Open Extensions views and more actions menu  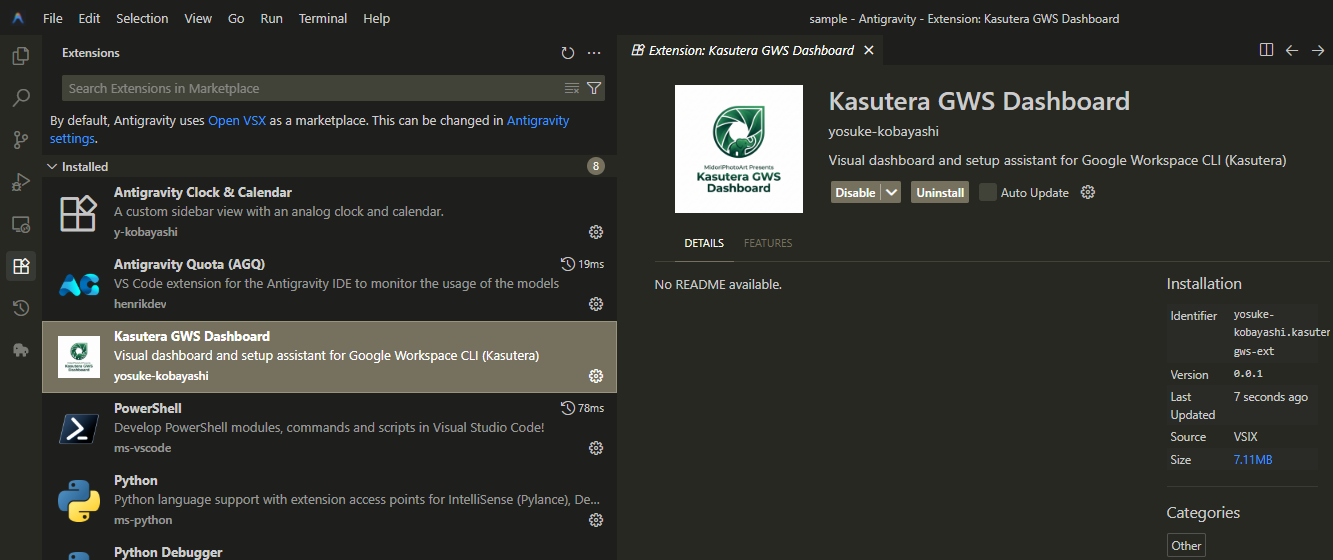coord(594,53)
